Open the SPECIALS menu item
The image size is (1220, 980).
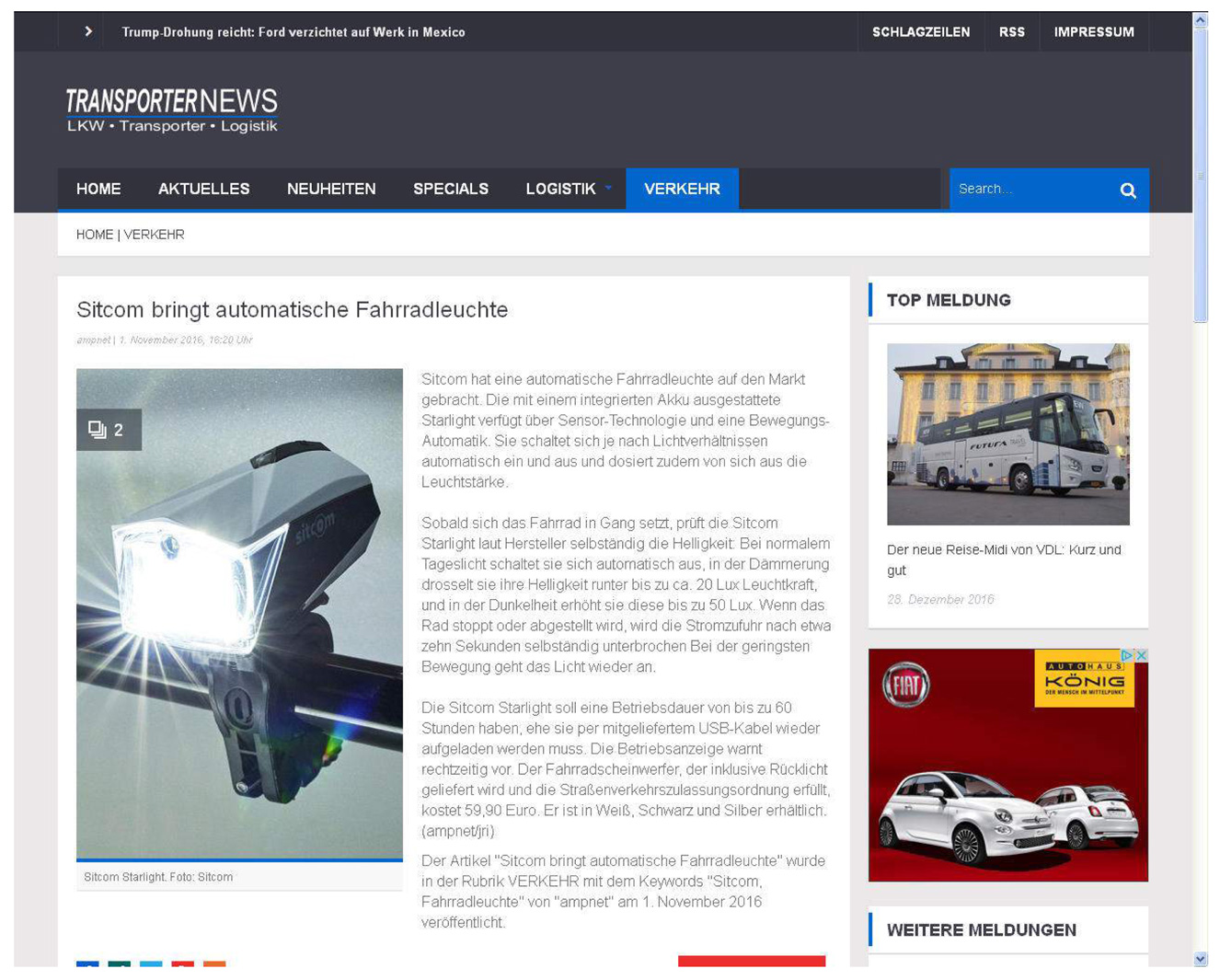[x=451, y=189]
